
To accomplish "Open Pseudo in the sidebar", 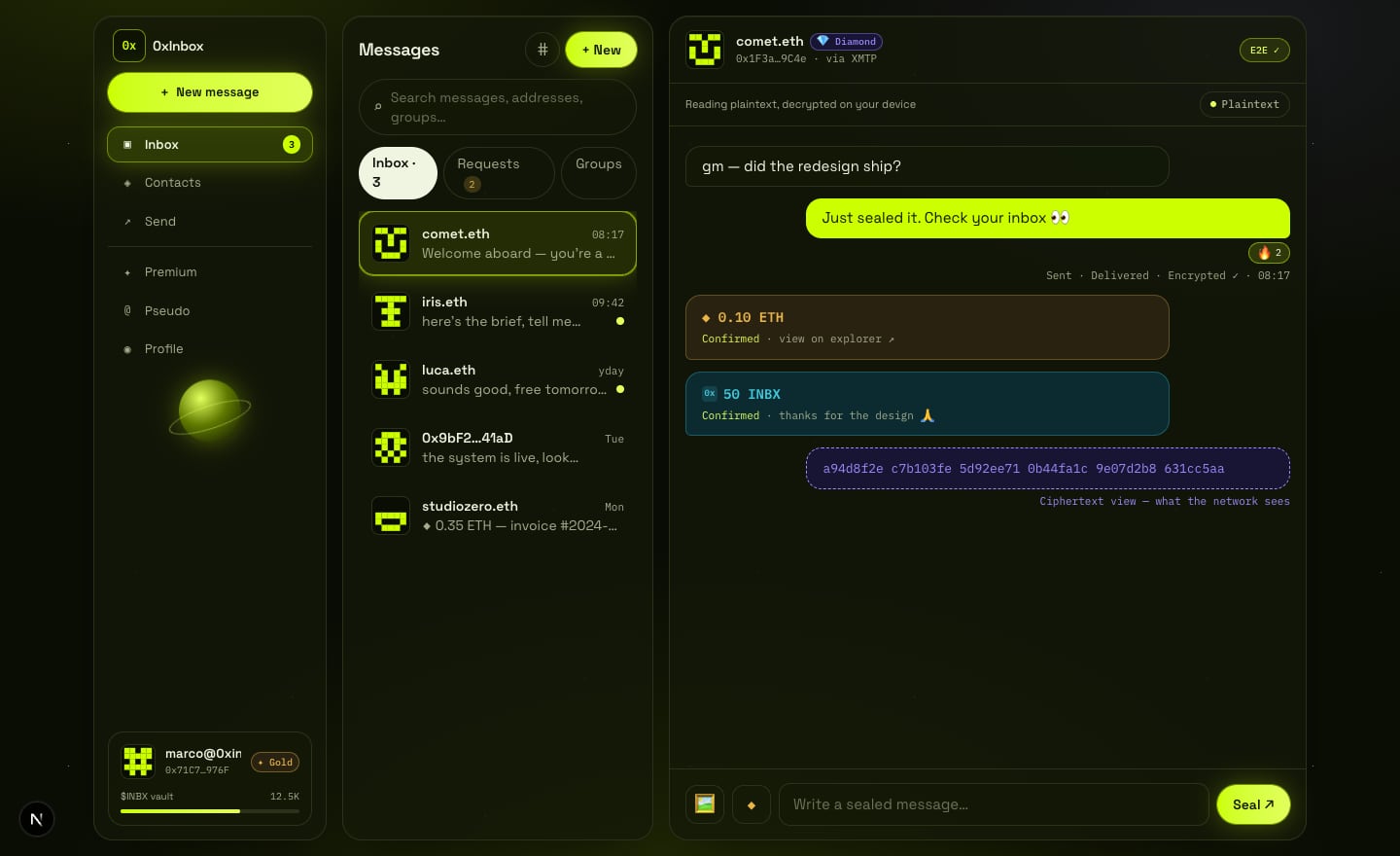I will 210,311.
